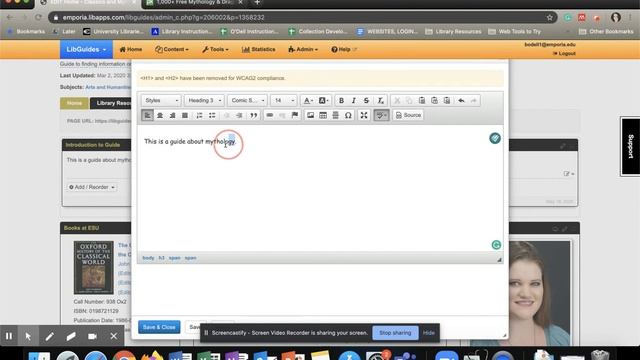The height and width of the screenshot is (360, 640).
Task: Open the Styles dropdown
Action: coord(162,100)
